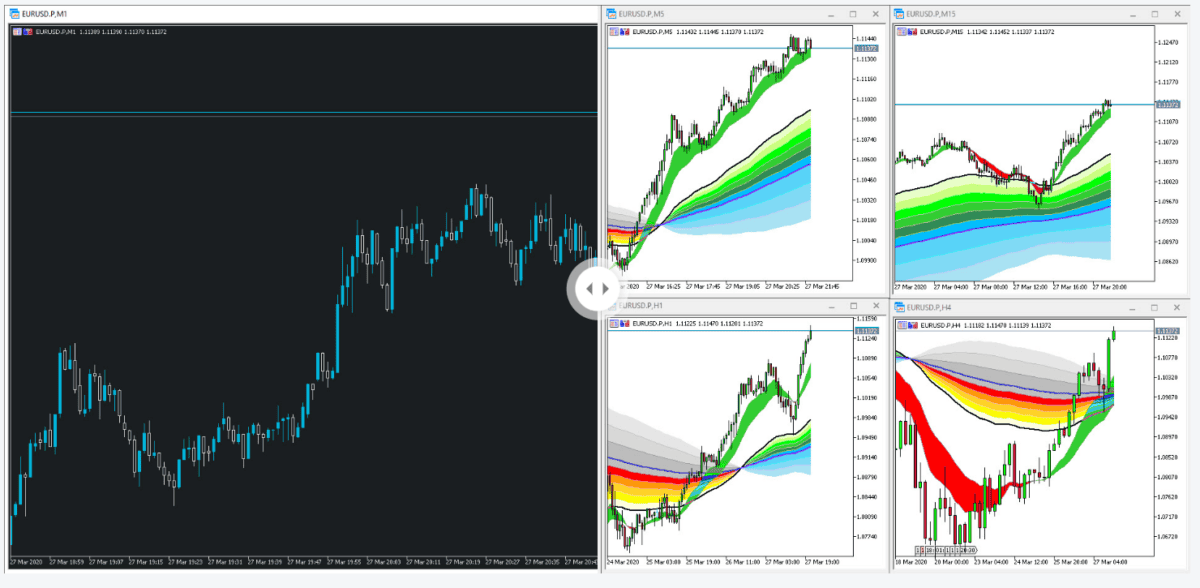This screenshot has width=1200, height=588.
Task: Click flag icon inside M5 chart header
Action: (x=625, y=32)
